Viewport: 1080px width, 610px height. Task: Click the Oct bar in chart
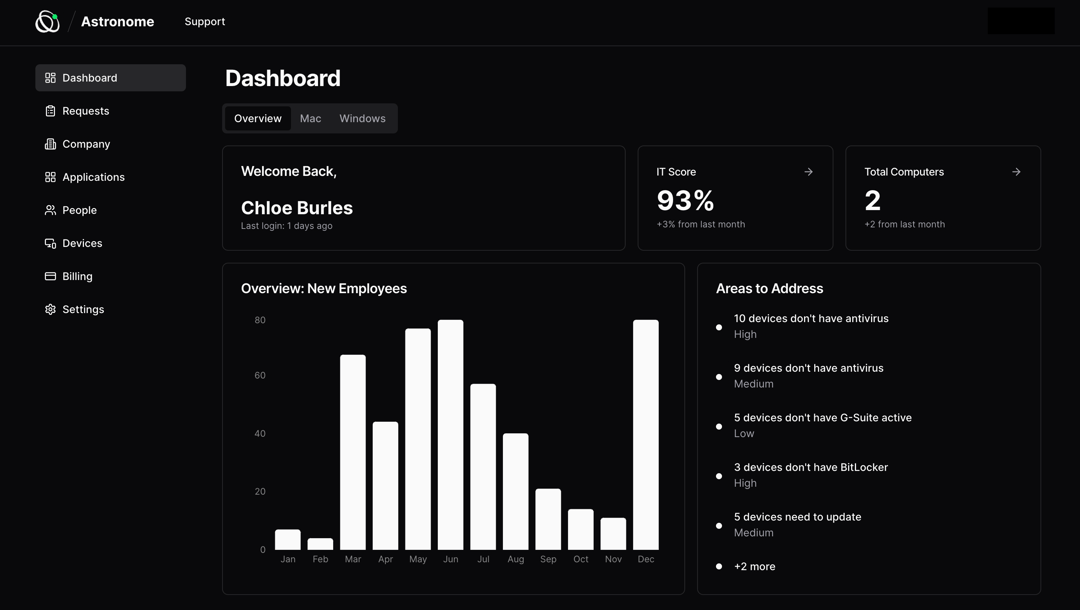(581, 529)
